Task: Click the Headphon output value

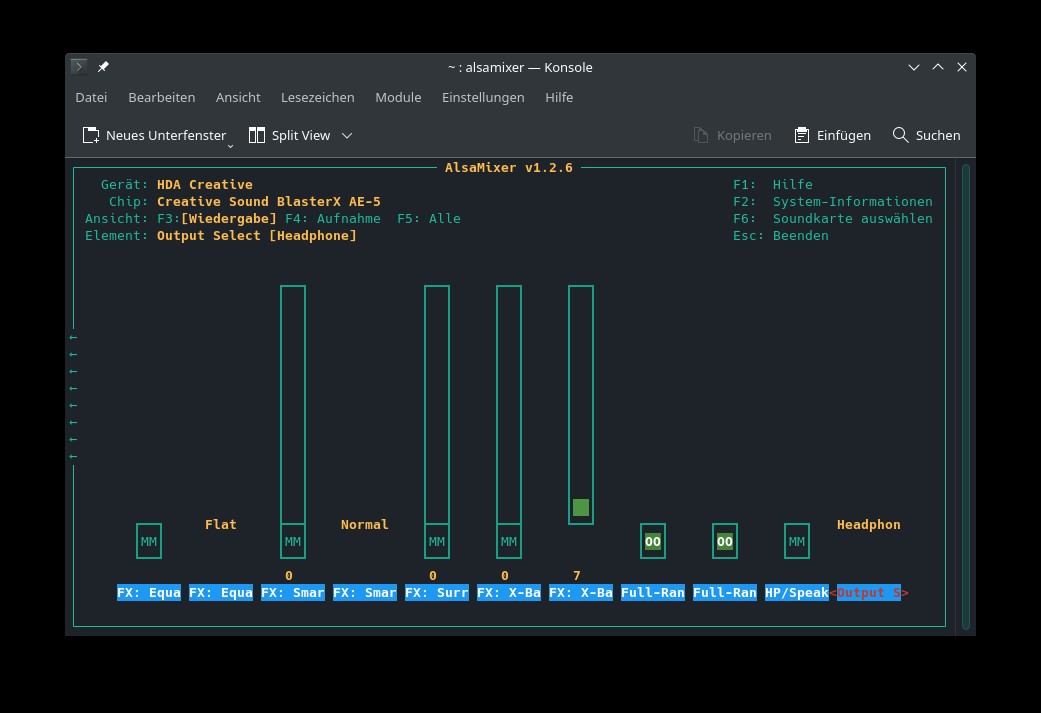Action: (x=868, y=524)
